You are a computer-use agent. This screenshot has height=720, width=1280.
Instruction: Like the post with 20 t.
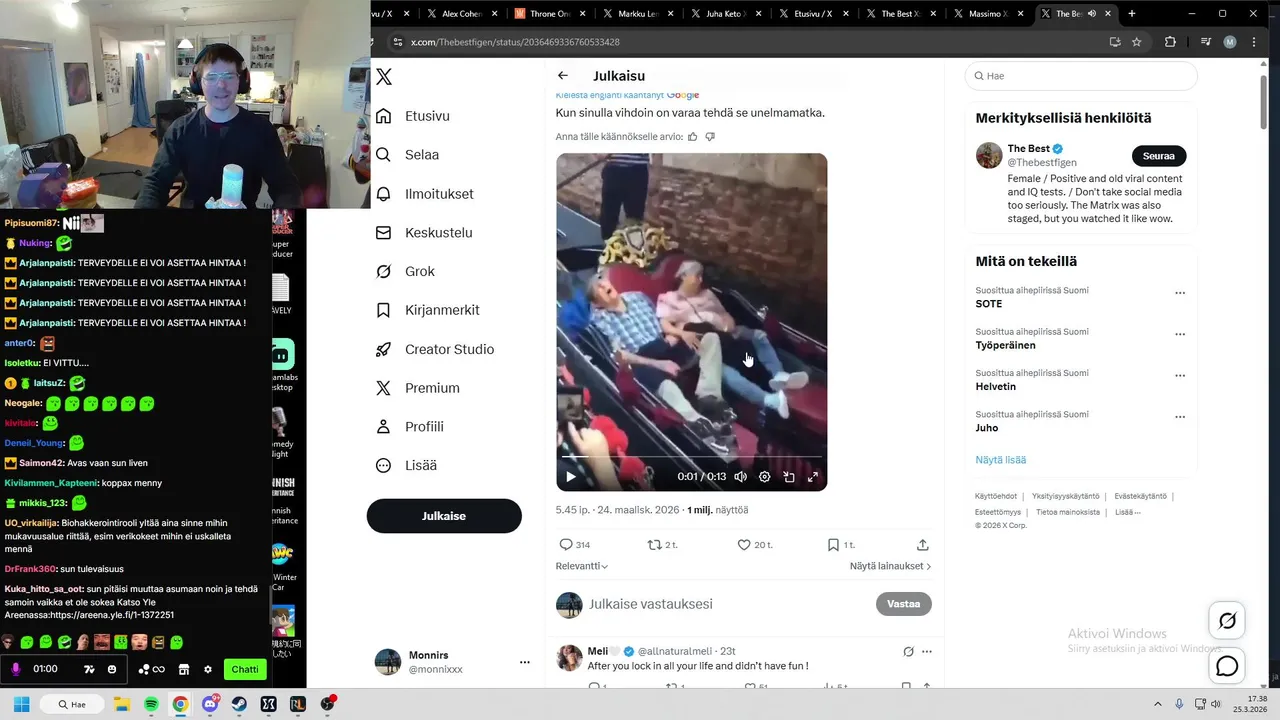point(754,545)
